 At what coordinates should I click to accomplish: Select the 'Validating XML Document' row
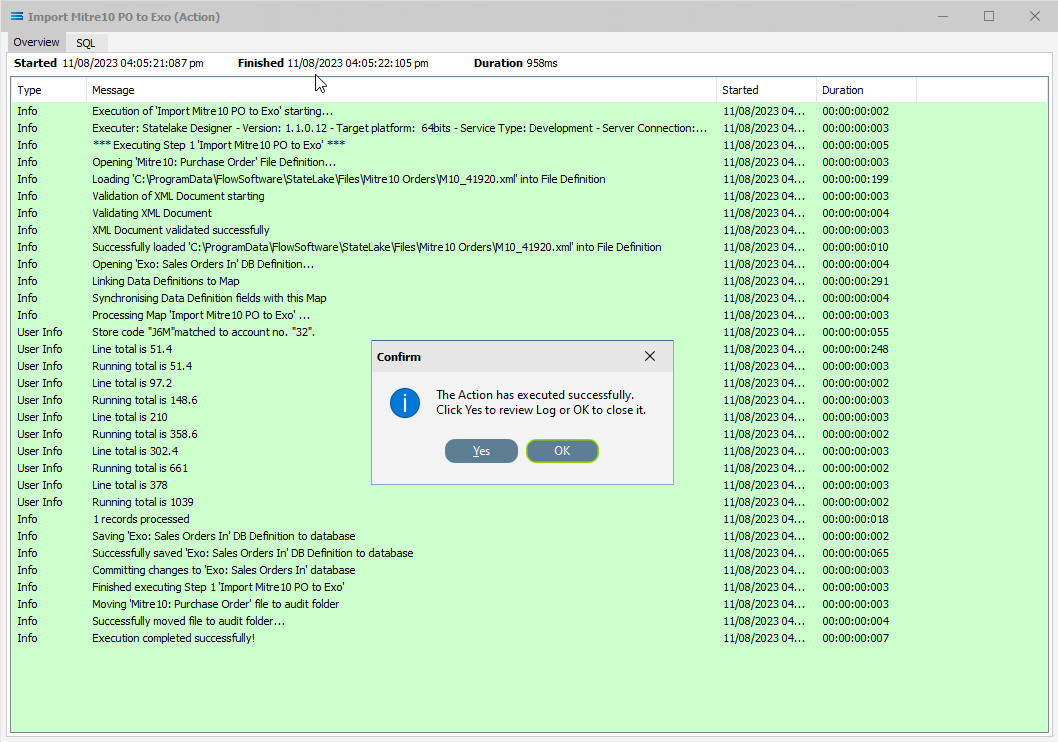[529, 213]
